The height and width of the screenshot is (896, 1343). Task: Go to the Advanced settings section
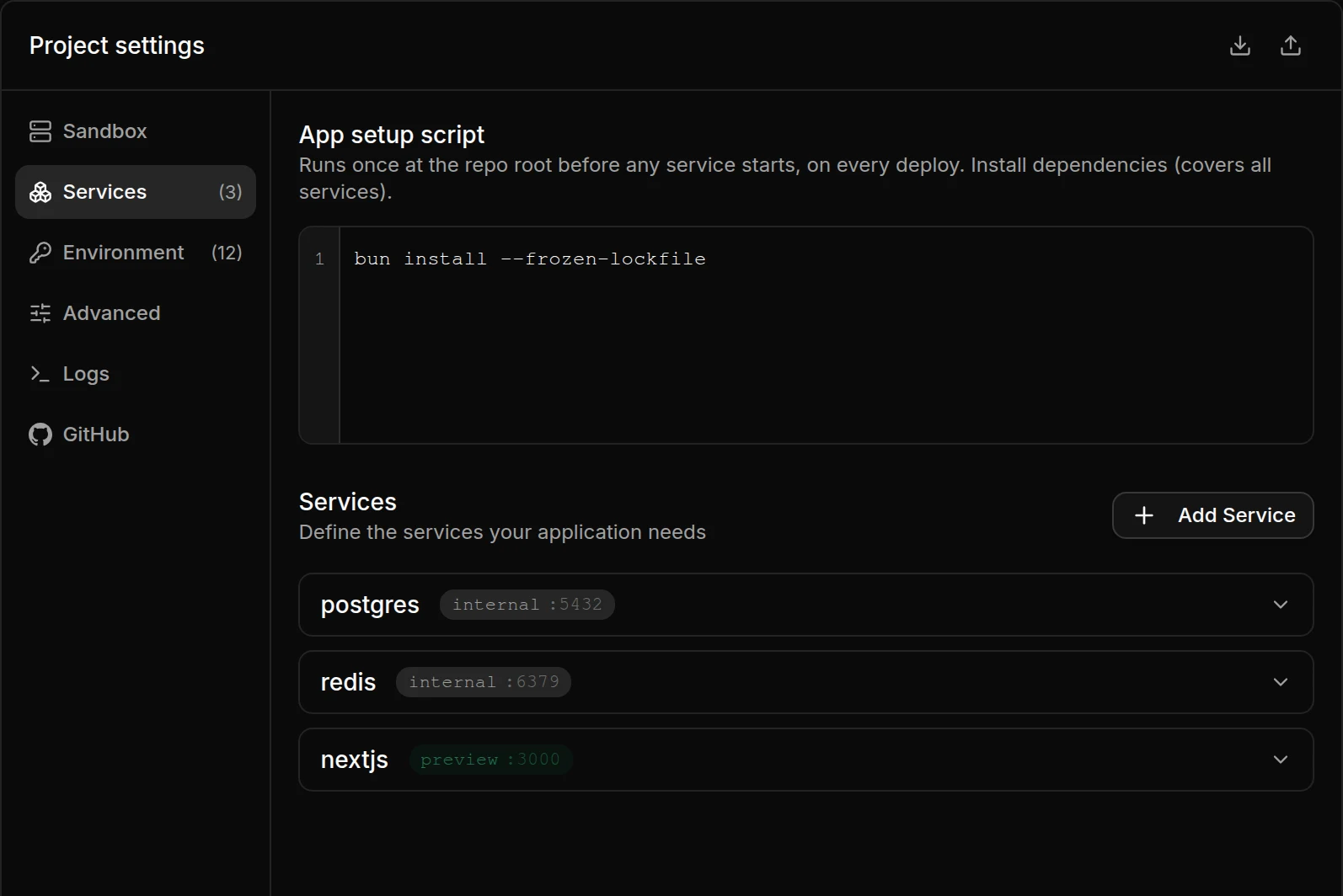tap(136, 313)
